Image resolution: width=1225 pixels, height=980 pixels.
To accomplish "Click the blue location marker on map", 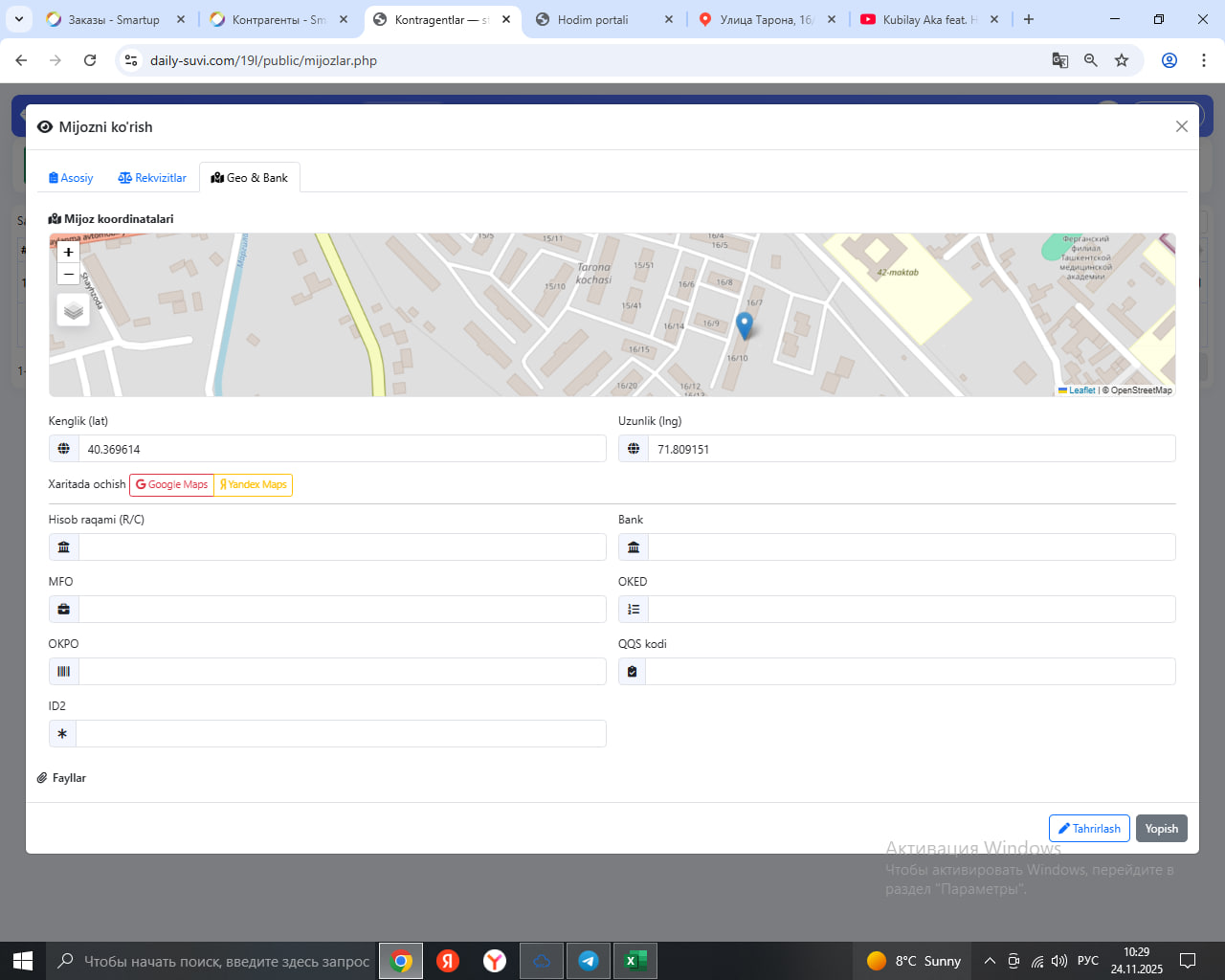I will pyautogui.click(x=745, y=325).
